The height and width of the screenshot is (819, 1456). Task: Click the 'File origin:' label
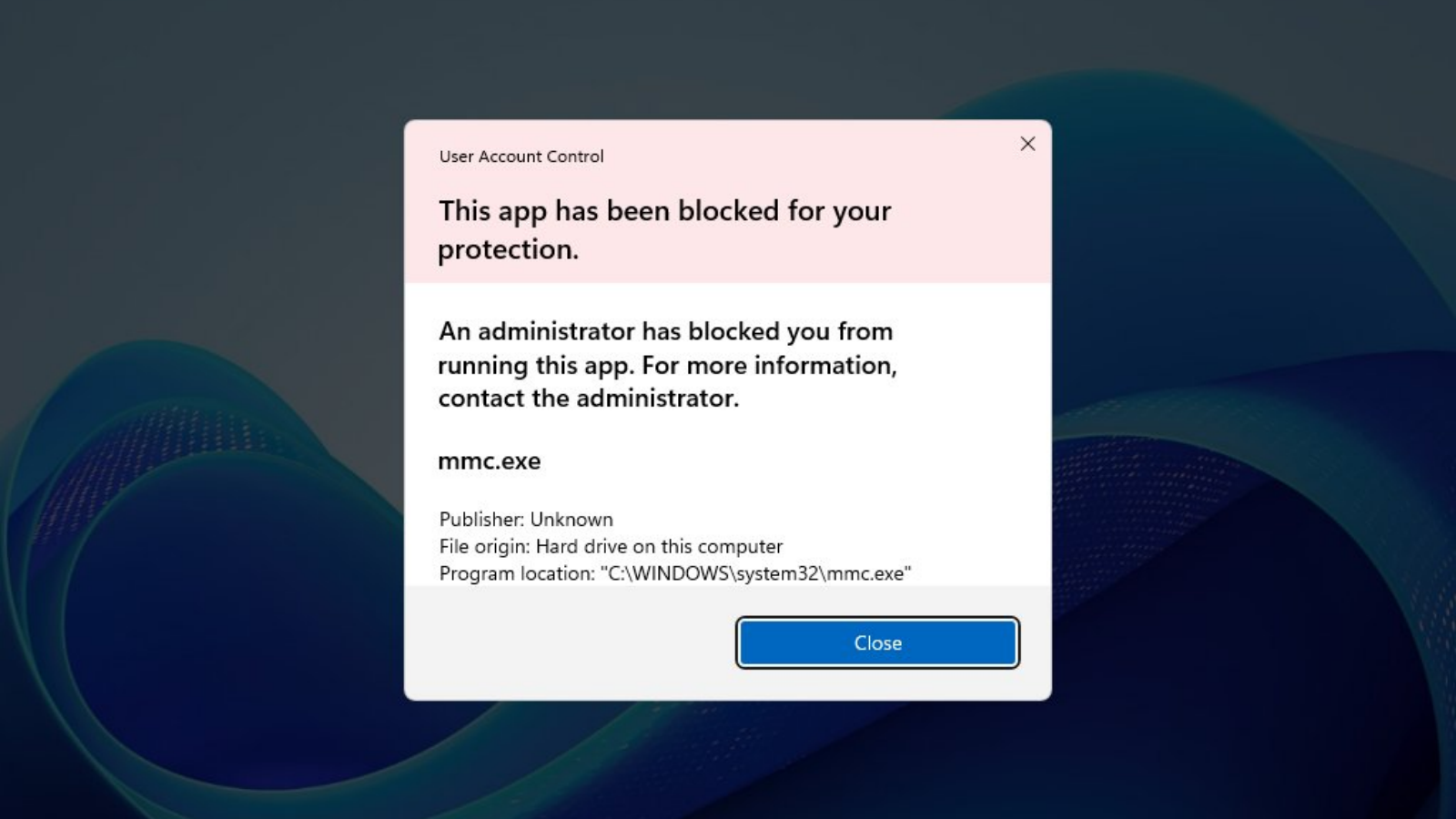pos(484,547)
